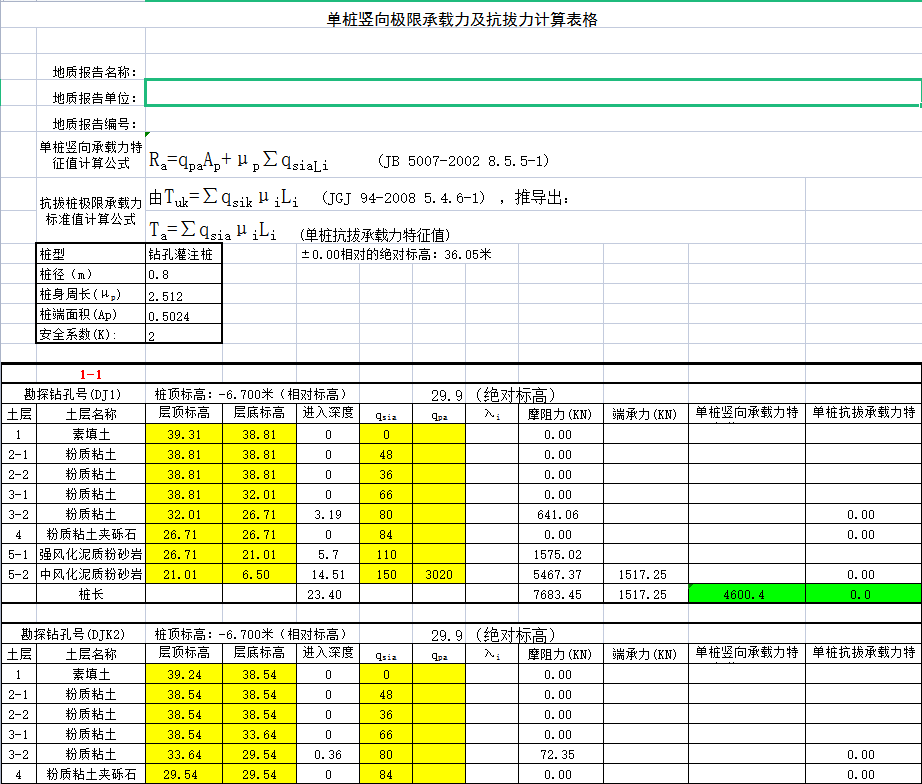Select the 桩长 row label
This screenshot has width=922, height=784.
click(x=91, y=594)
